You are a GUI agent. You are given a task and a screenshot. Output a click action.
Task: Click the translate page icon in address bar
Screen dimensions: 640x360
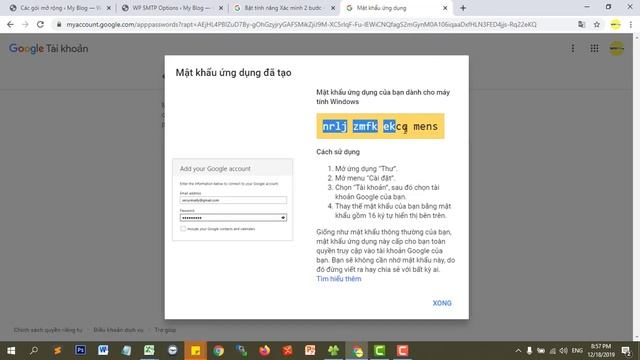(x=582, y=24)
